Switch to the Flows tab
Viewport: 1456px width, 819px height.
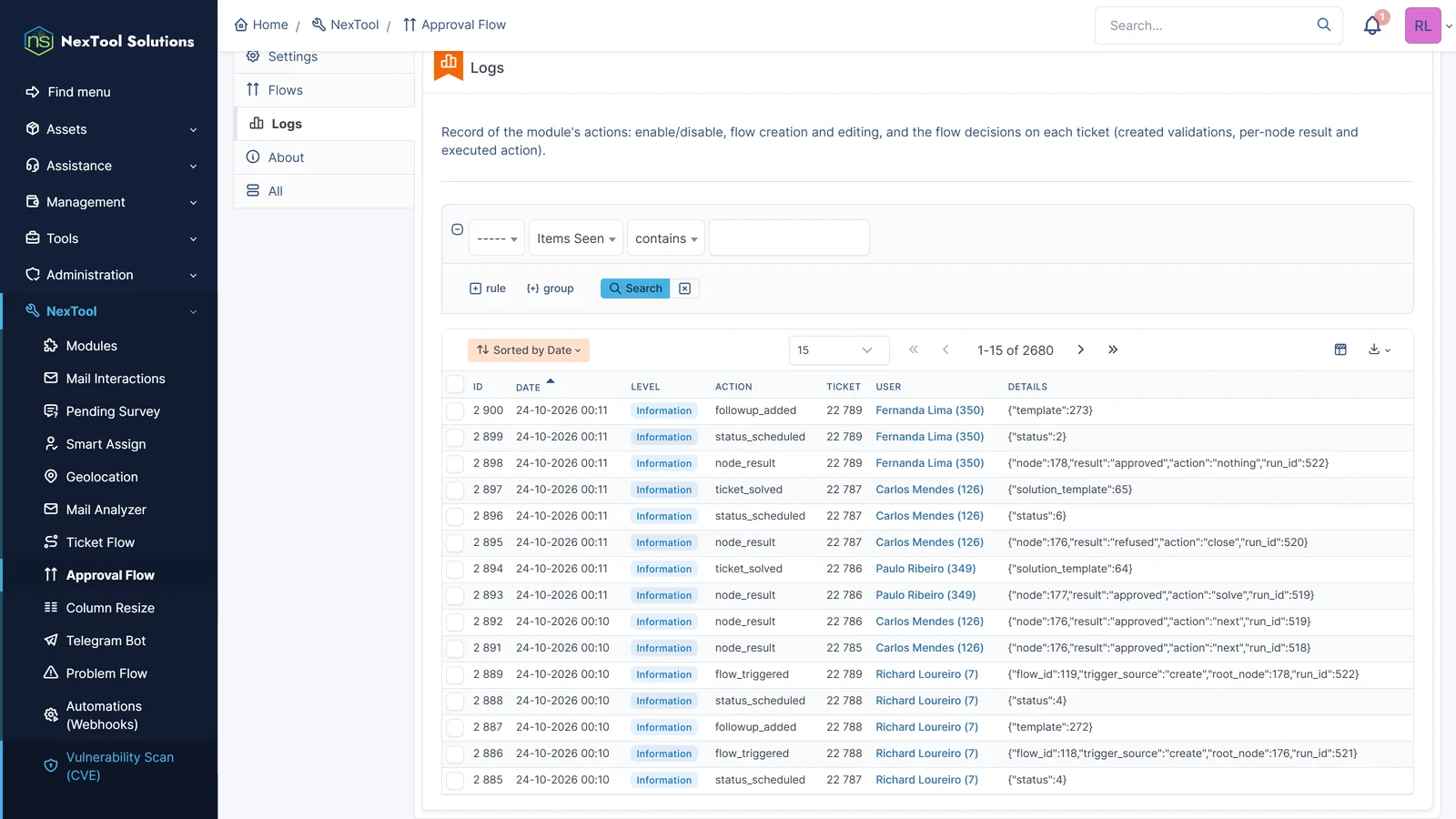[324, 90]
